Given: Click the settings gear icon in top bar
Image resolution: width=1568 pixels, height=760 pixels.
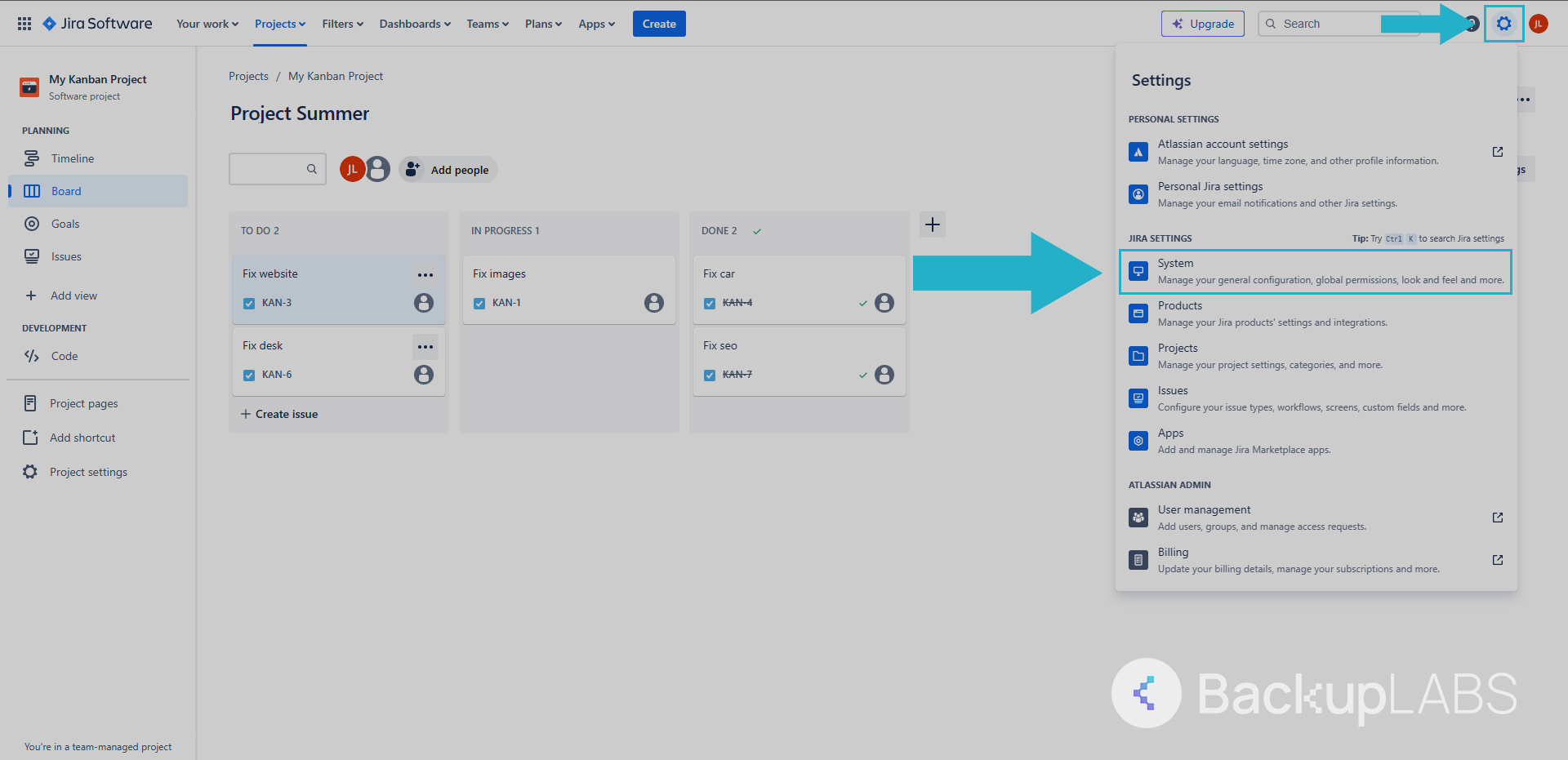Looking at the screenshot, I should click(1503, 24).
